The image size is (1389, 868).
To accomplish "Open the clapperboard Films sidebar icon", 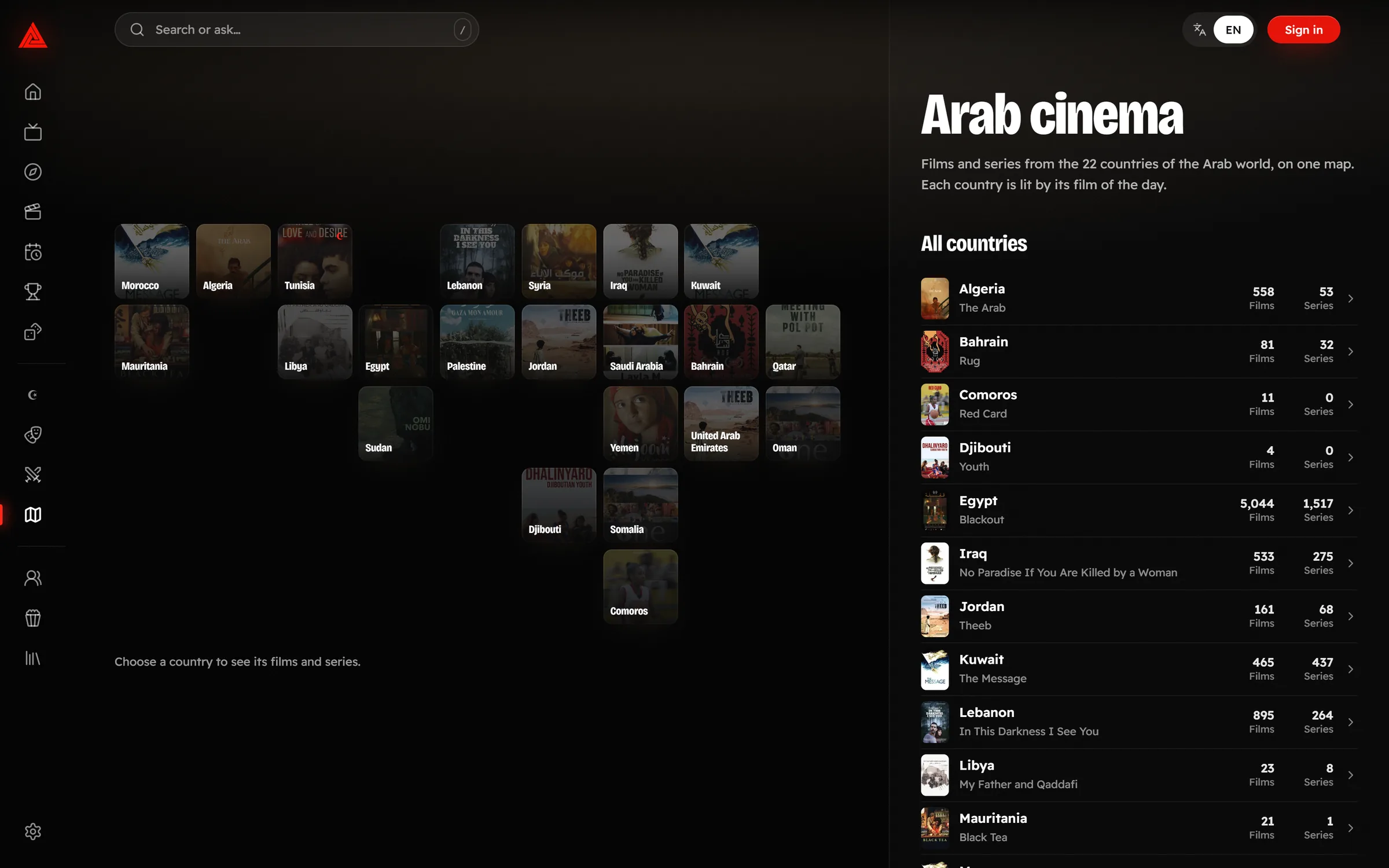I will pos(33,212).
